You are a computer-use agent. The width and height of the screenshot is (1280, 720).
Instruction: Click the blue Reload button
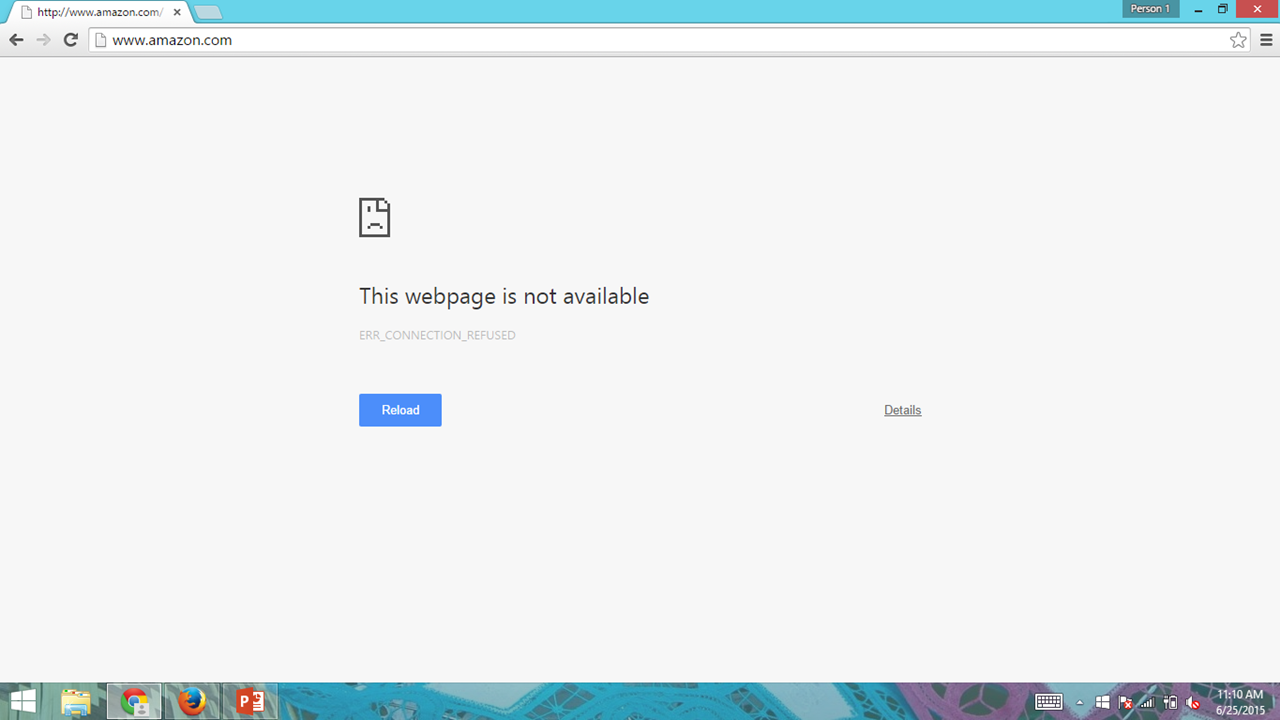[x=400, y=410]
